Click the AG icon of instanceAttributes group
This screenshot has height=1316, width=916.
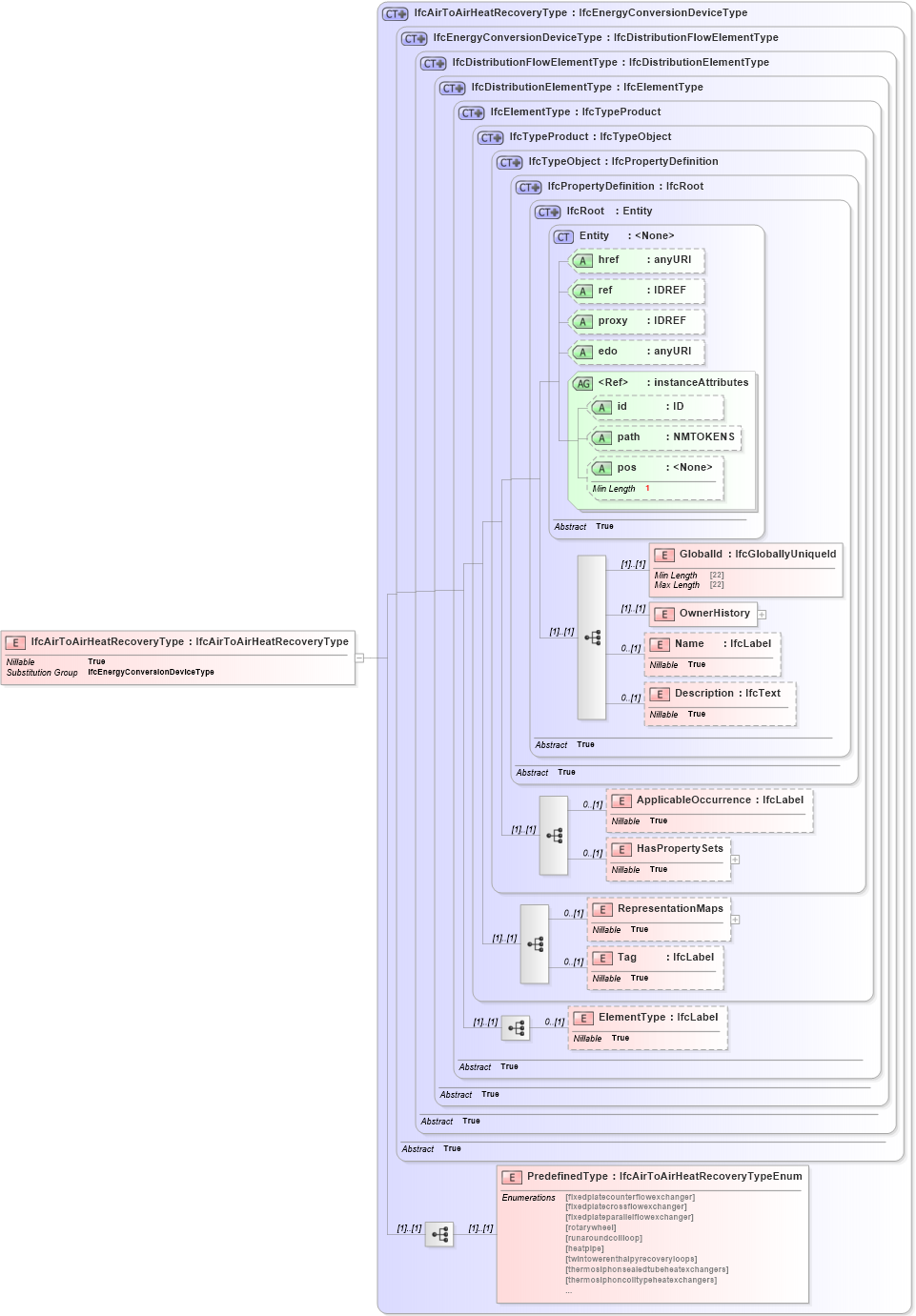click(x=582, y=382)
